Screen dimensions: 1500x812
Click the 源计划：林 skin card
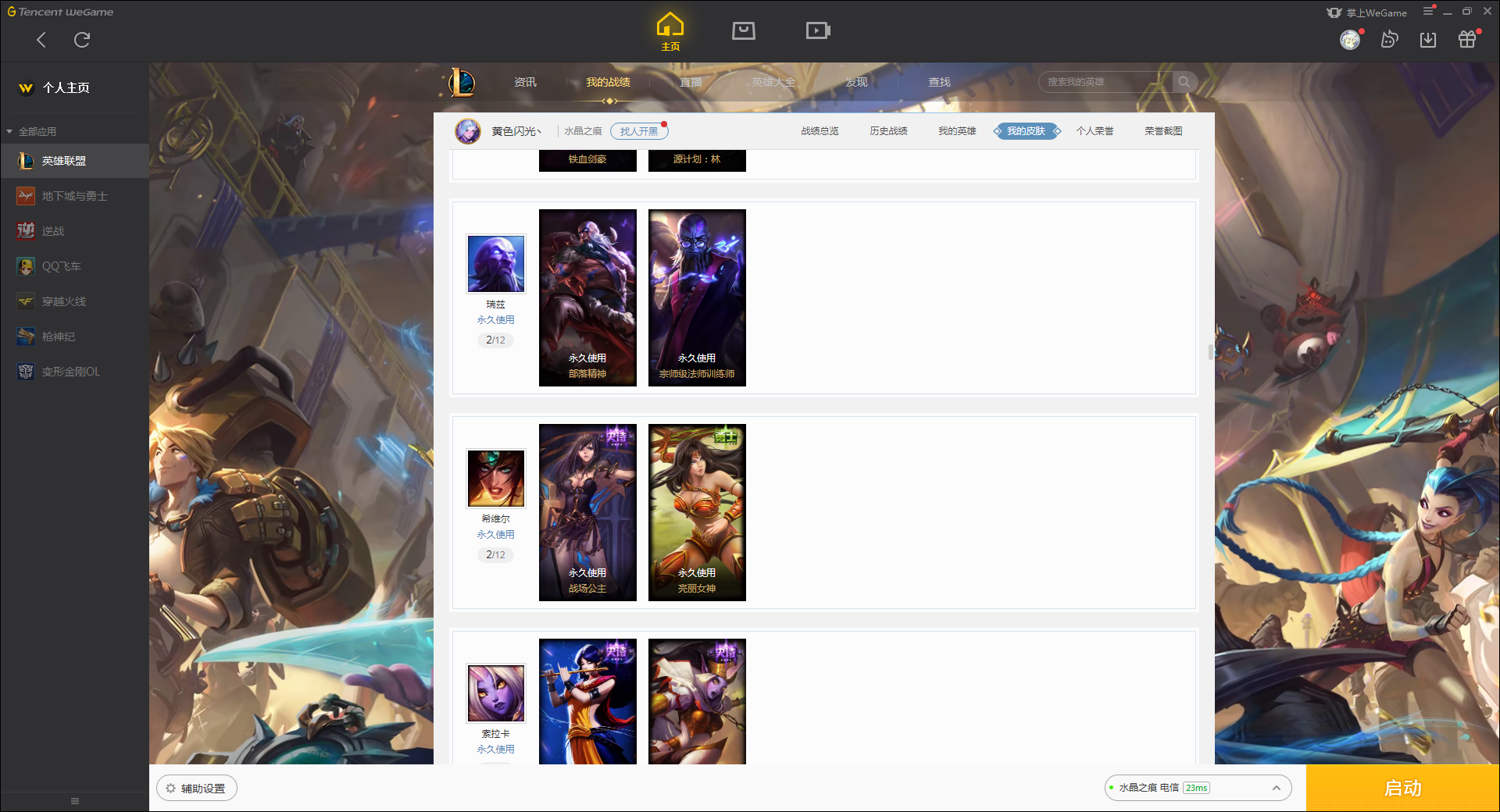697,160
